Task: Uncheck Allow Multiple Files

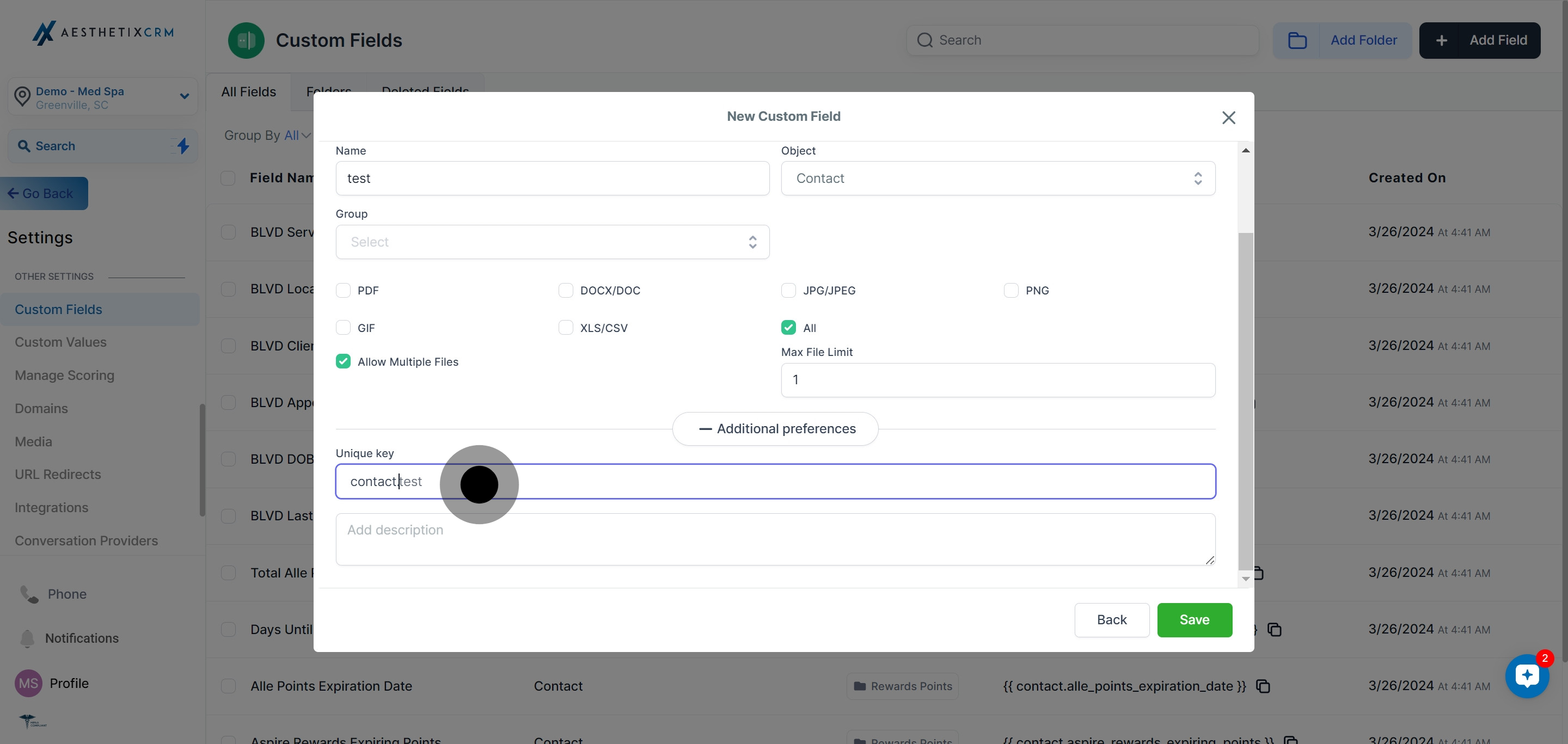Action: coord(344,361)
